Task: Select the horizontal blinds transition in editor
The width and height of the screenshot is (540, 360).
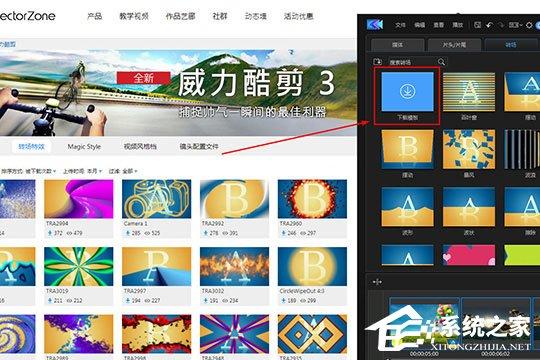Action: pos(469,92)
